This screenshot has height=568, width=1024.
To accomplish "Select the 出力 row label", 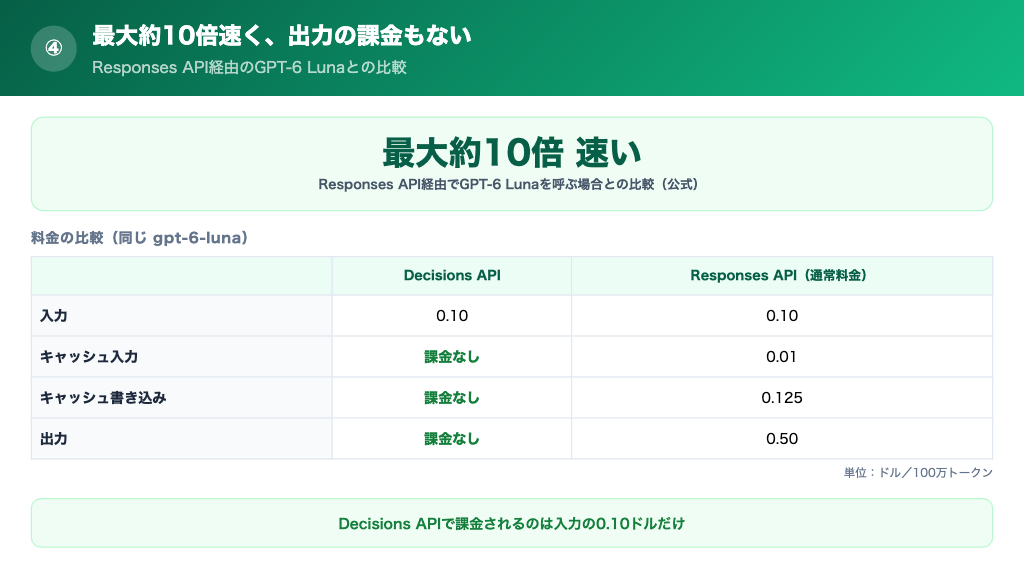I will coord(54,439).
